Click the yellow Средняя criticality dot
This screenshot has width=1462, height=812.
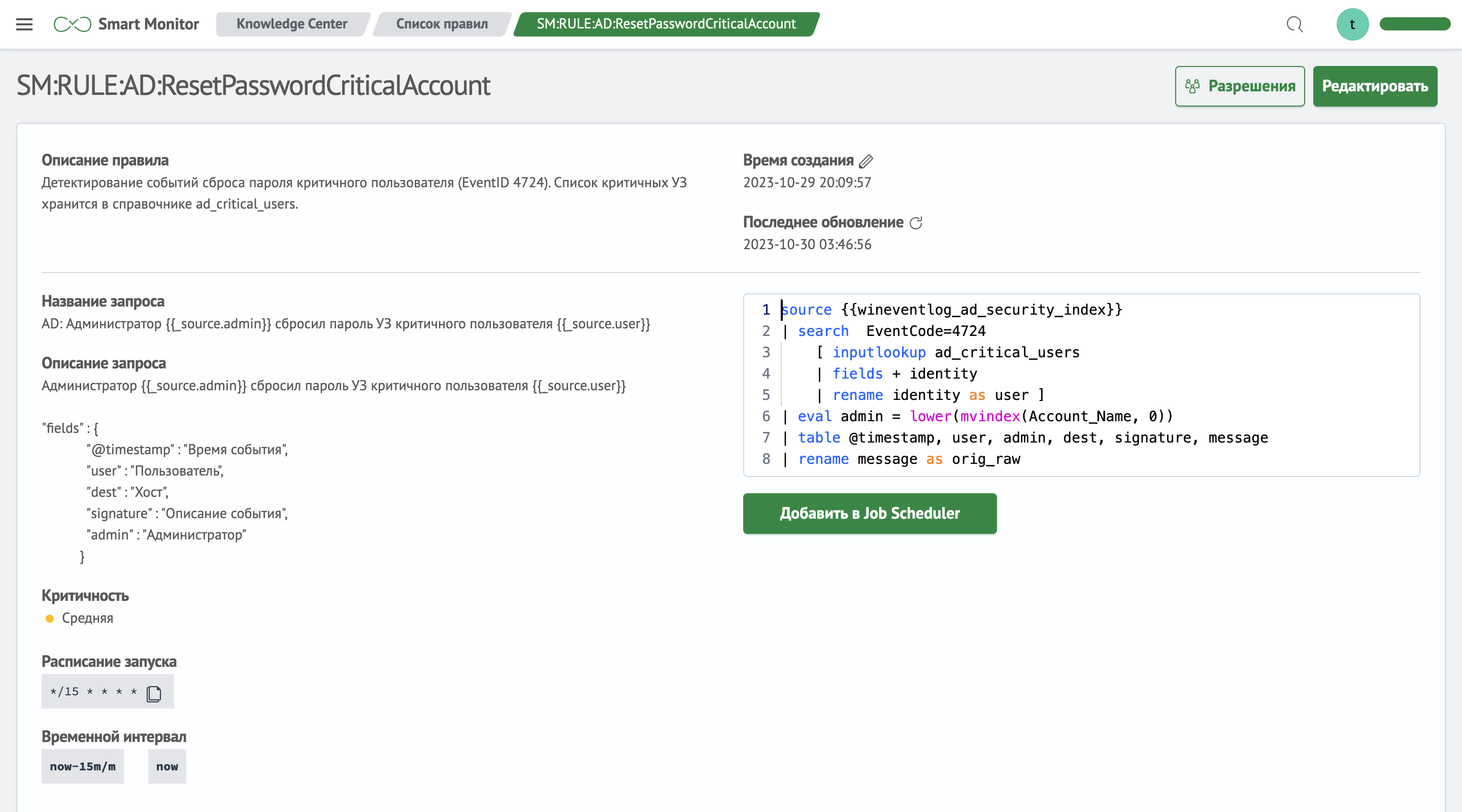pyautogui.click(x=50, y=619)
